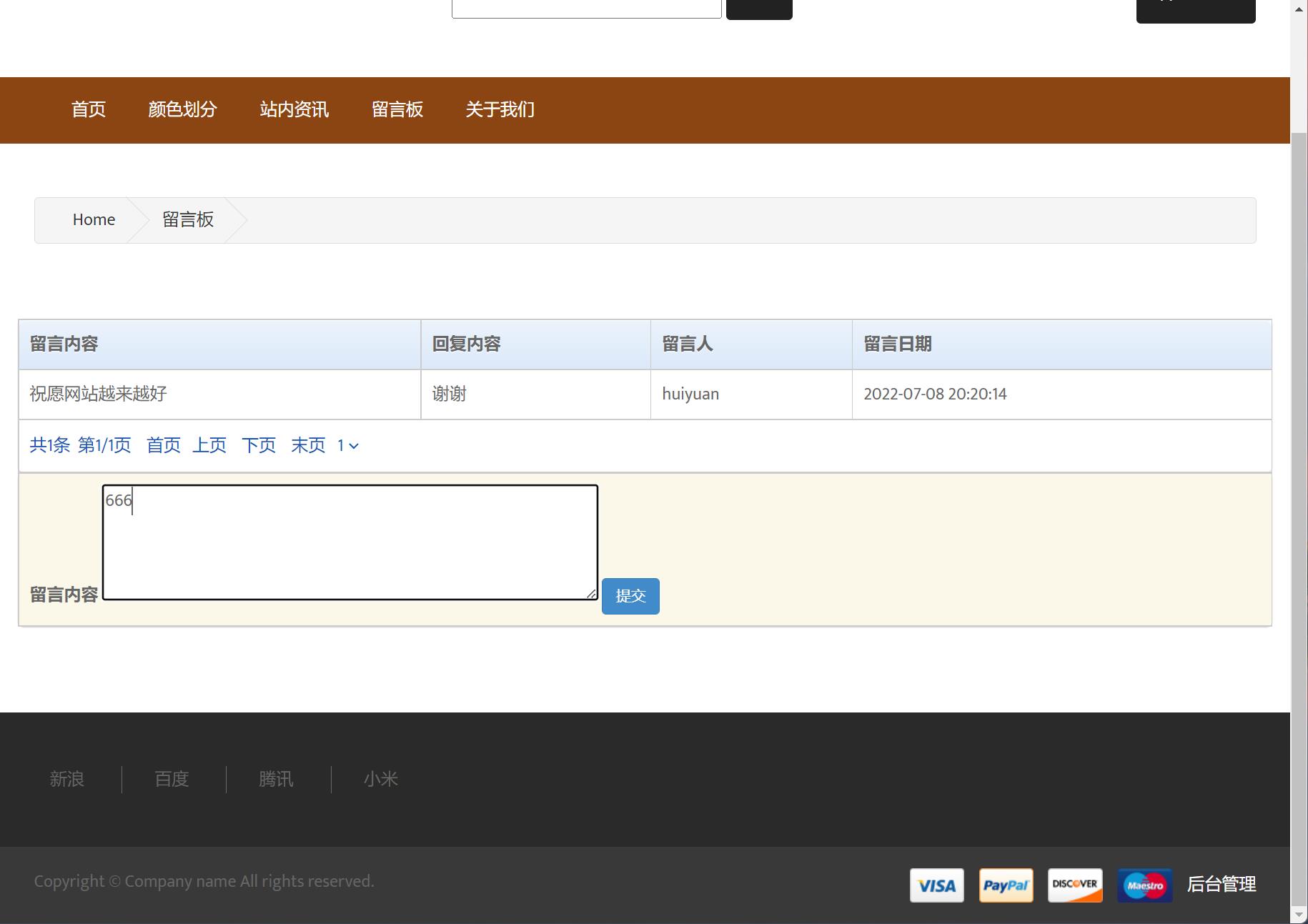The height and width of the screenshot is (924, 1308).
Task: Select 首页 in the navigation bar
Action: click(89, 109)
